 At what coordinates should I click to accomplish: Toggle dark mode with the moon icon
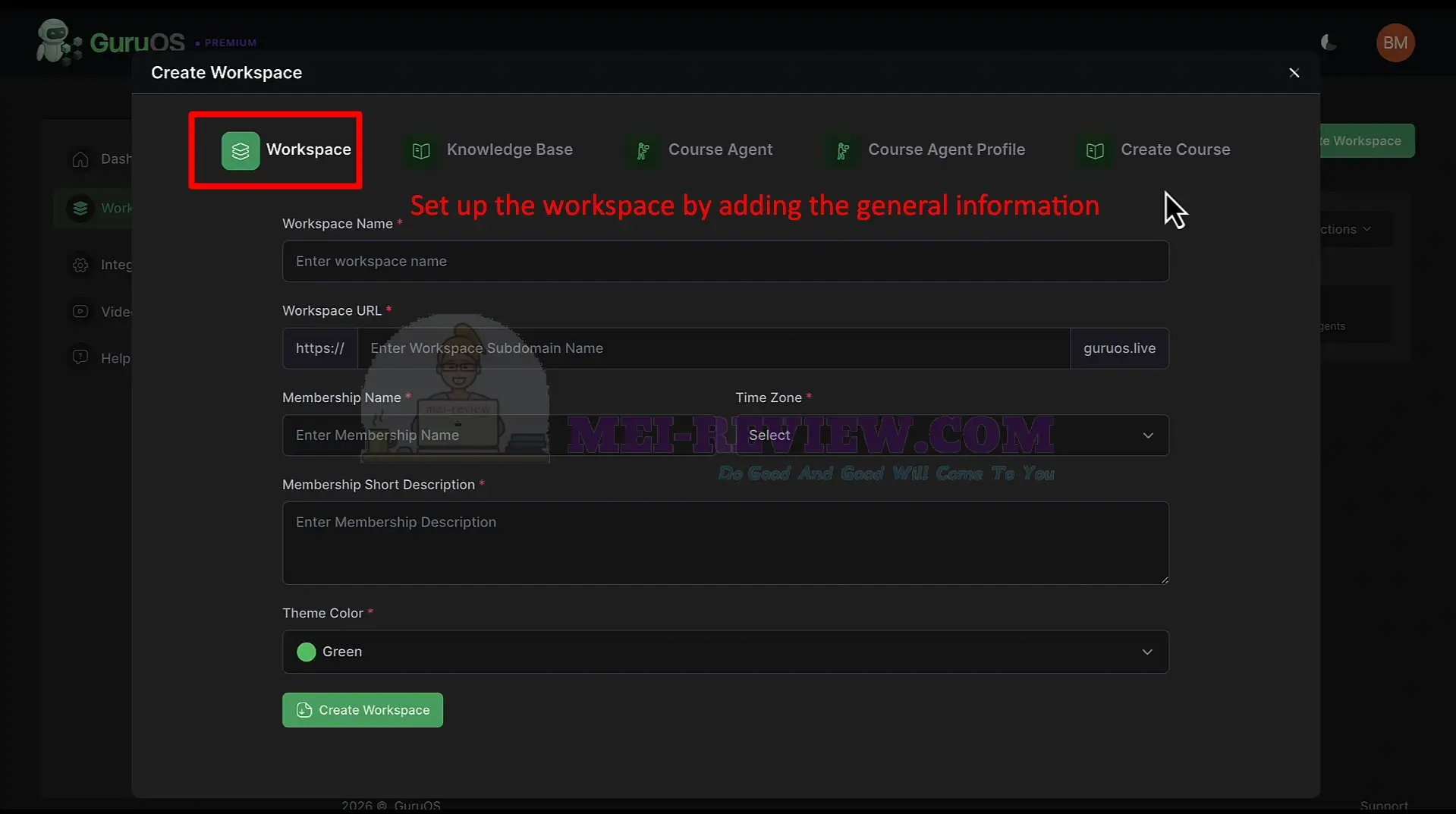1329,42
